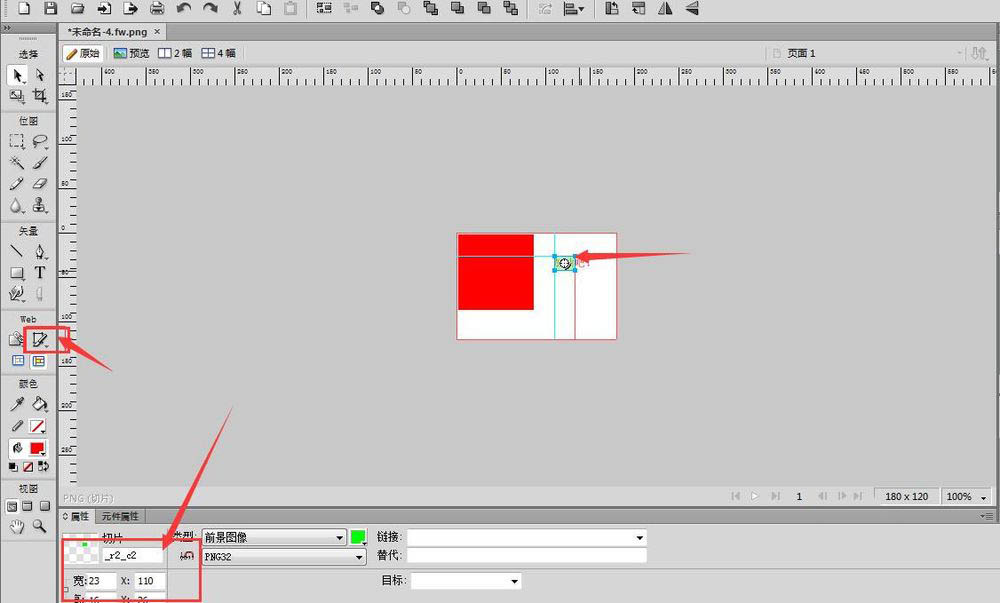
Task: Print the document with the printer icon
Action: (157, 8)
